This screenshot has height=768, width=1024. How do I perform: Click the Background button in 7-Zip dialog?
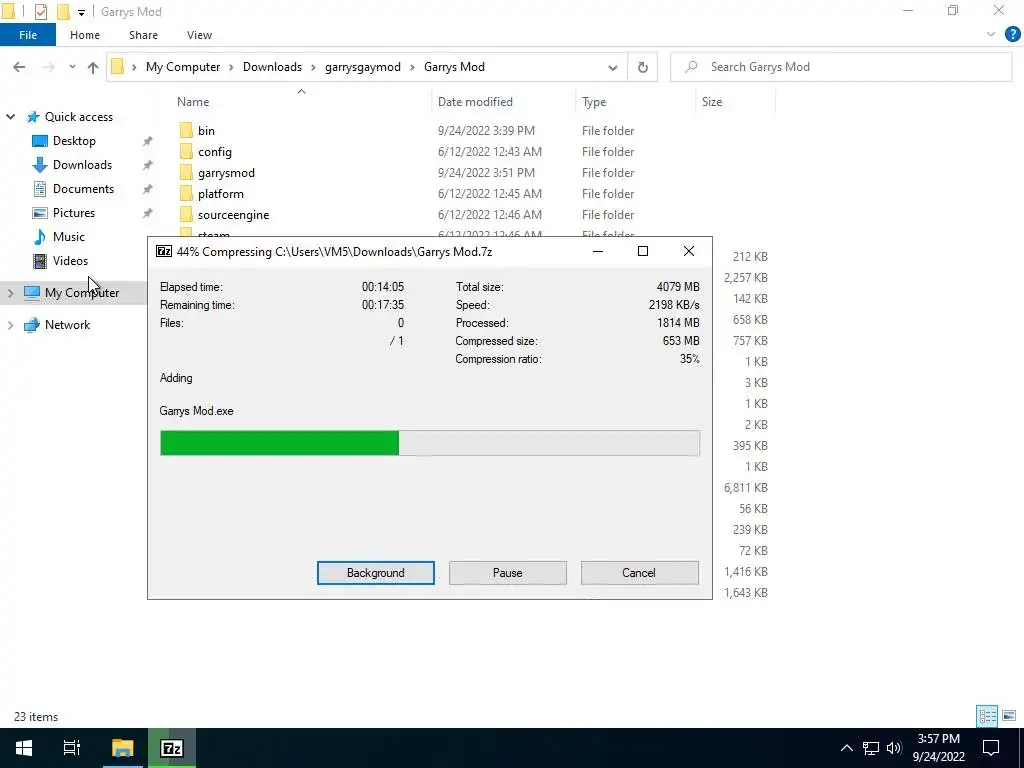[376, 573]
